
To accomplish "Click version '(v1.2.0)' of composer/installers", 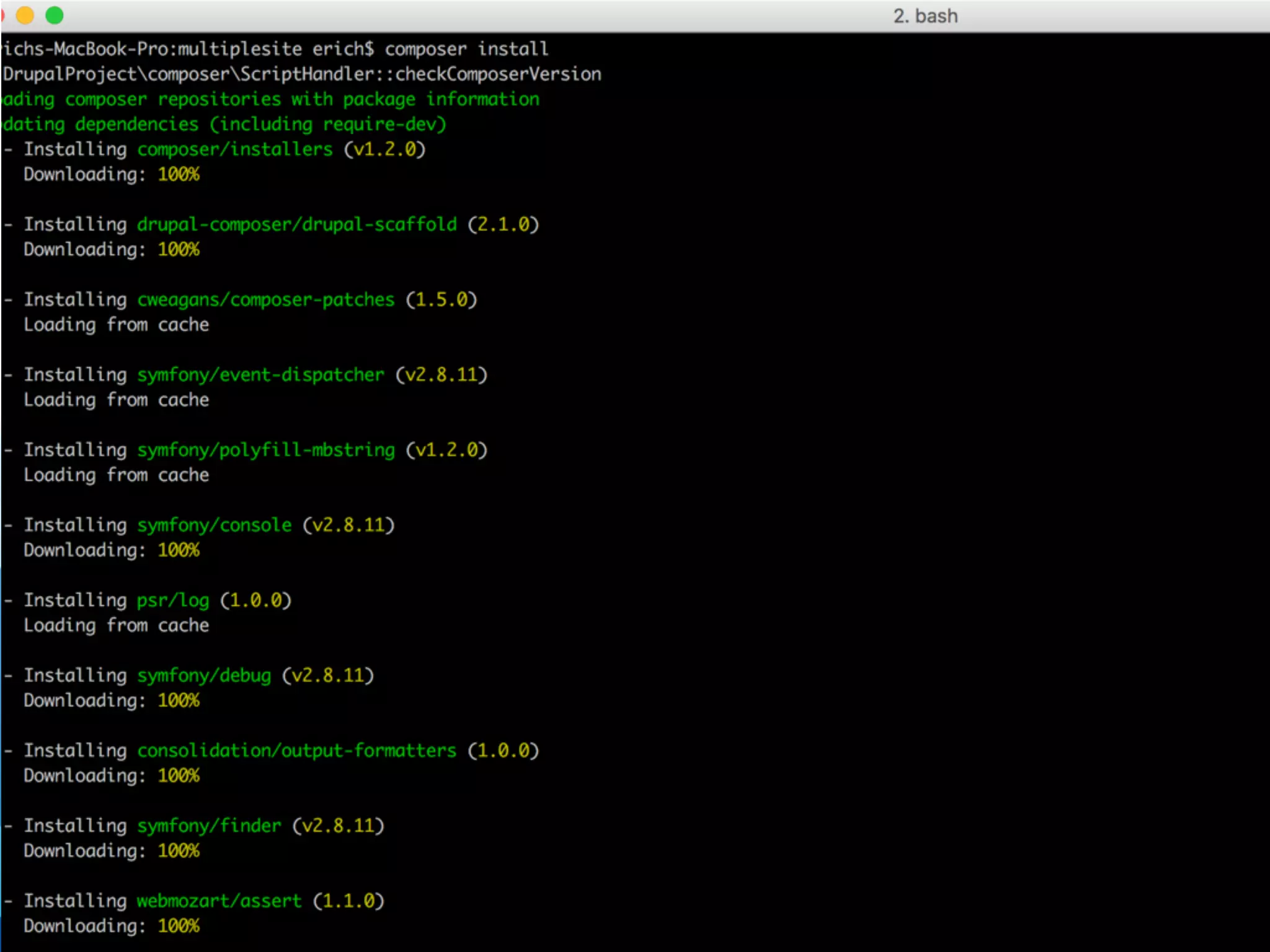I will [384, 149].
